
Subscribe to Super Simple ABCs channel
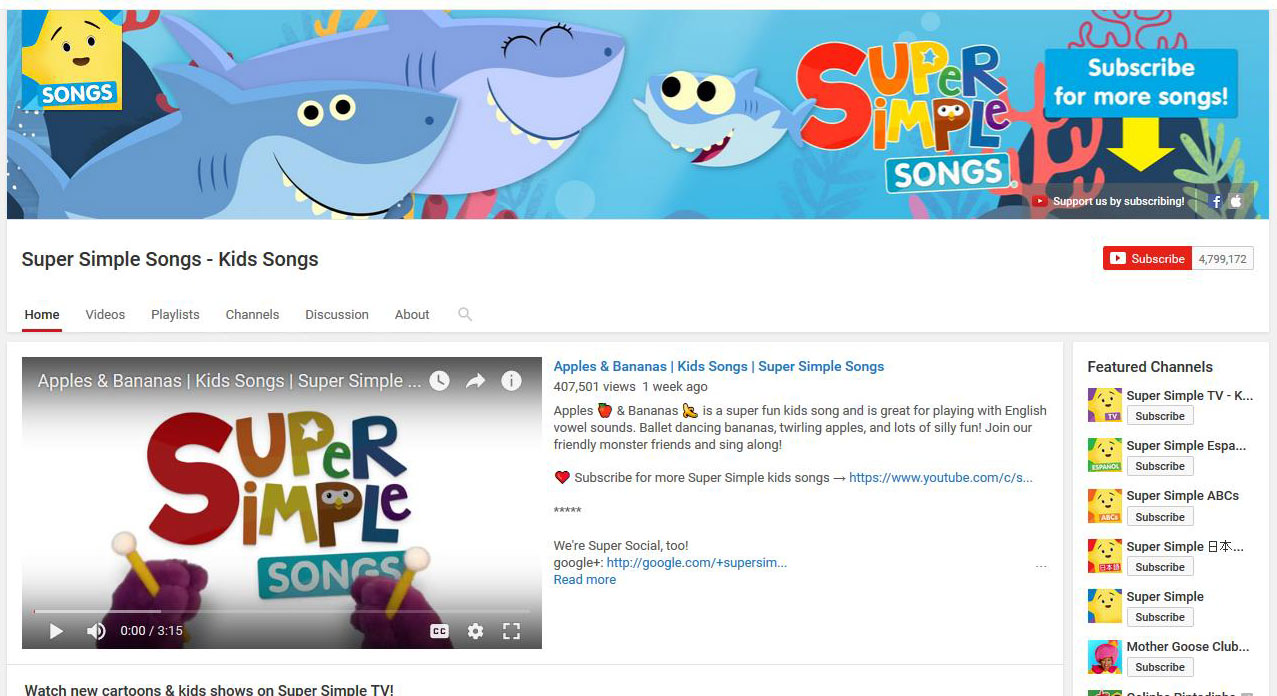pos(1160,517)
